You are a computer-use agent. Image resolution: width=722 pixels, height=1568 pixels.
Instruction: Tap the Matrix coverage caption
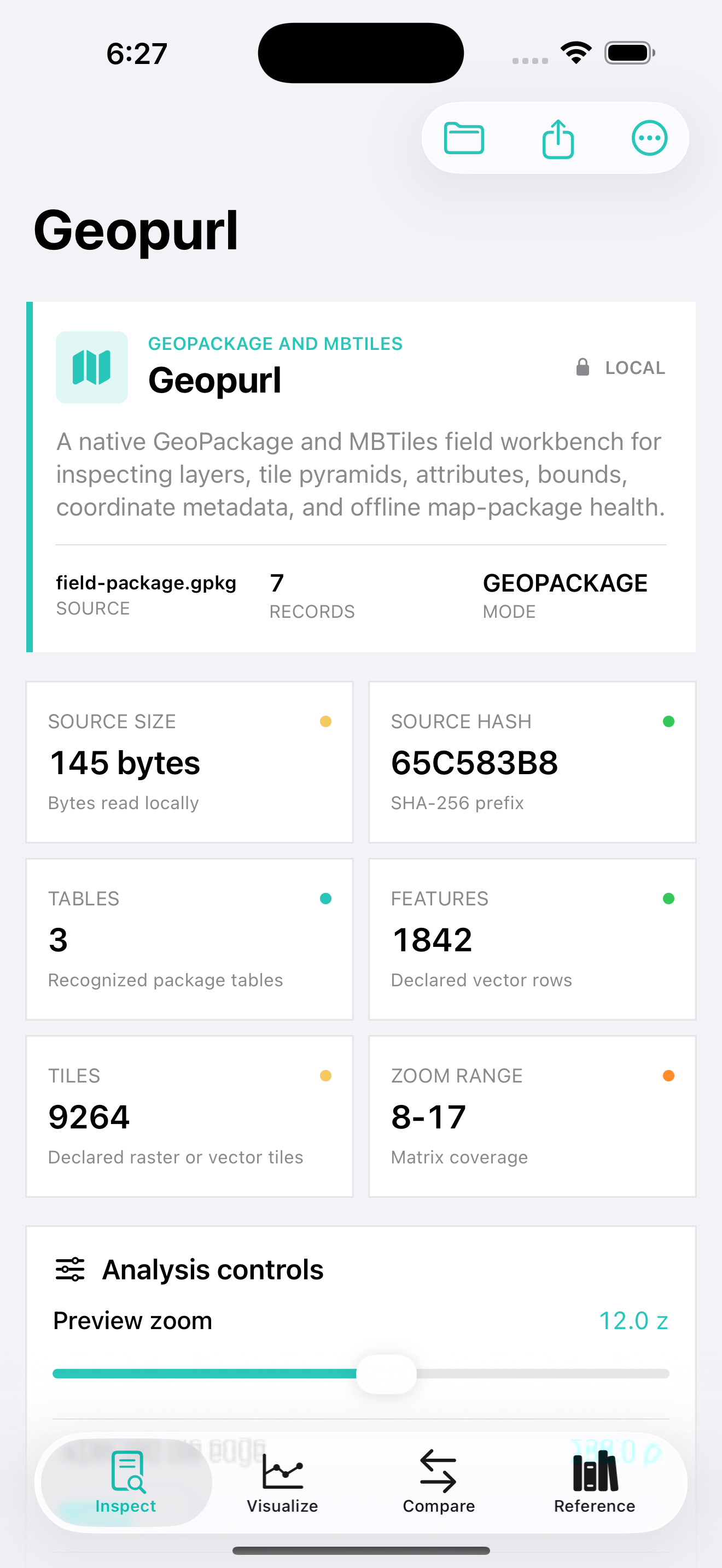pos(459,1157)
